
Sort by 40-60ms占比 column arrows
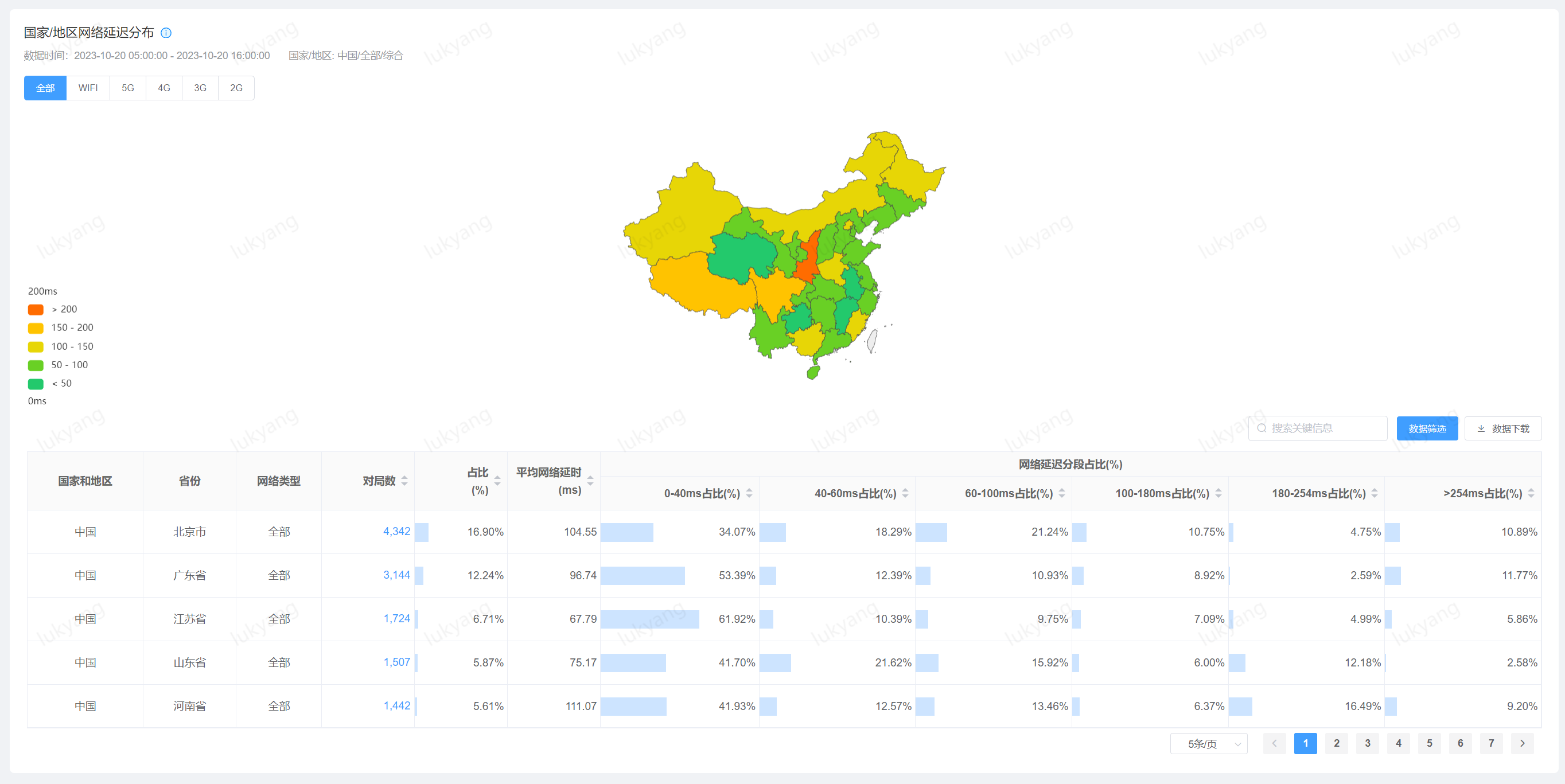[x=905, y=493]
